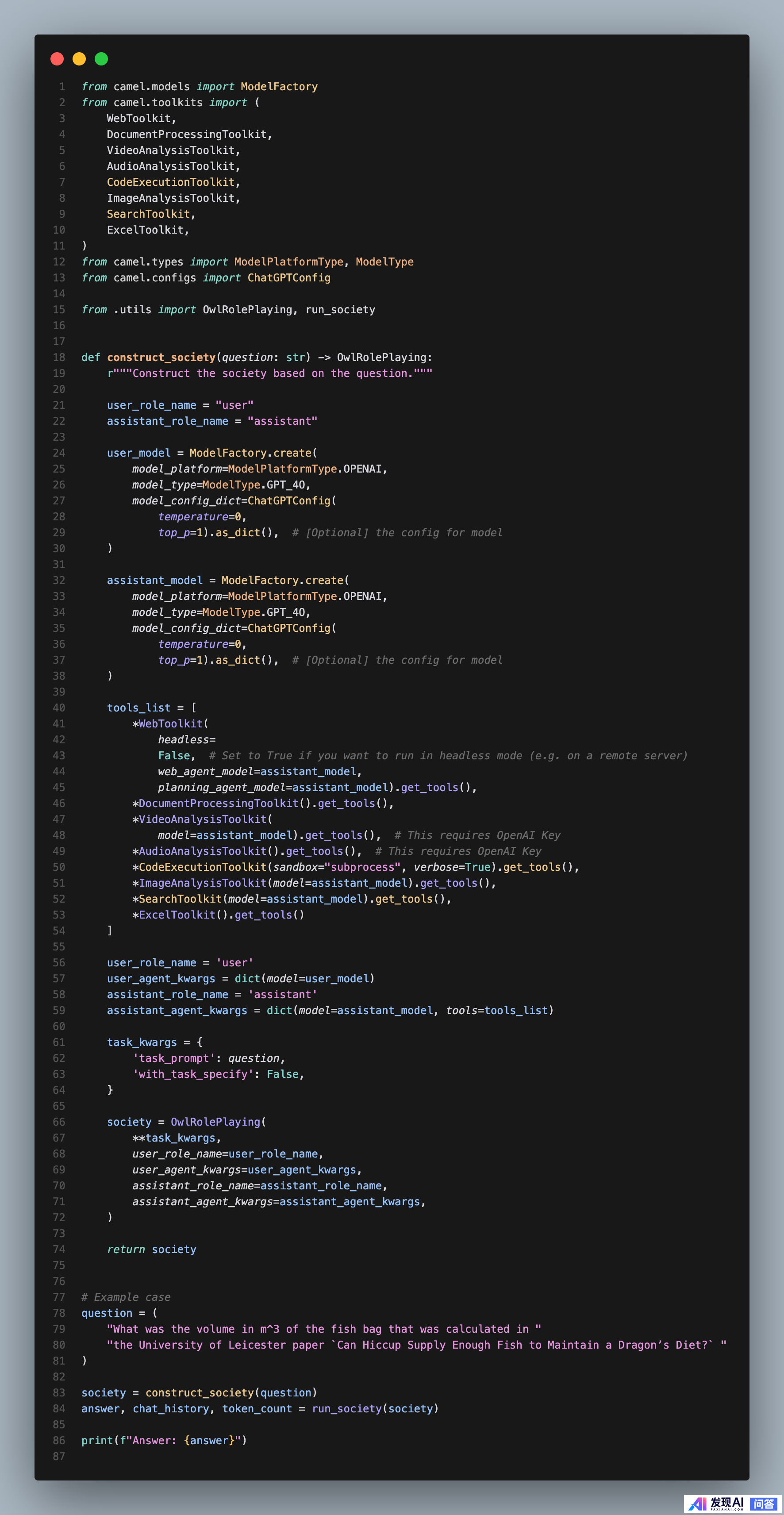The height and width of the screenshot is (1515, 784).
Task: Place cursor on CodeExecutionToolkit in import list
Action: pyautogui.click(x=171, y=182)
